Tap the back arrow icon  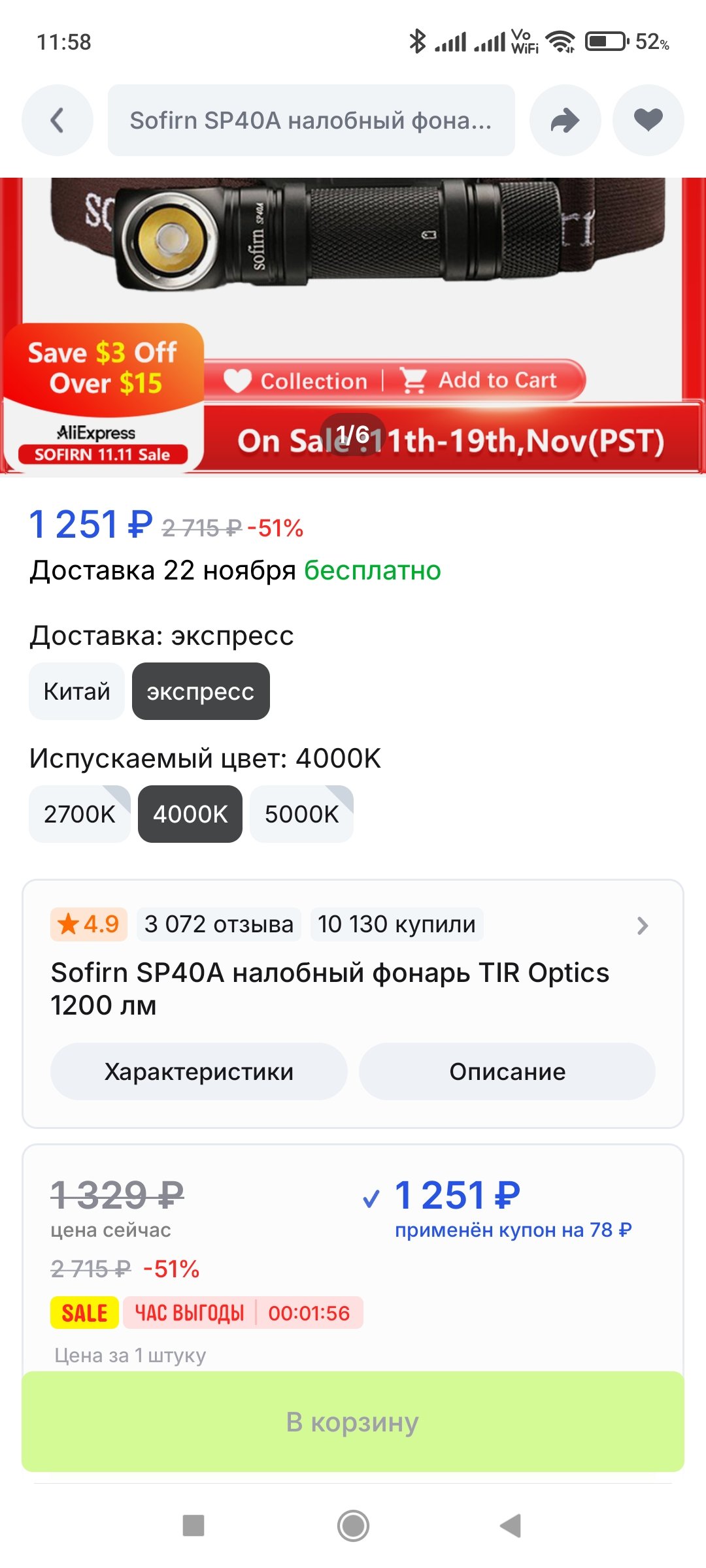(58, 120)
